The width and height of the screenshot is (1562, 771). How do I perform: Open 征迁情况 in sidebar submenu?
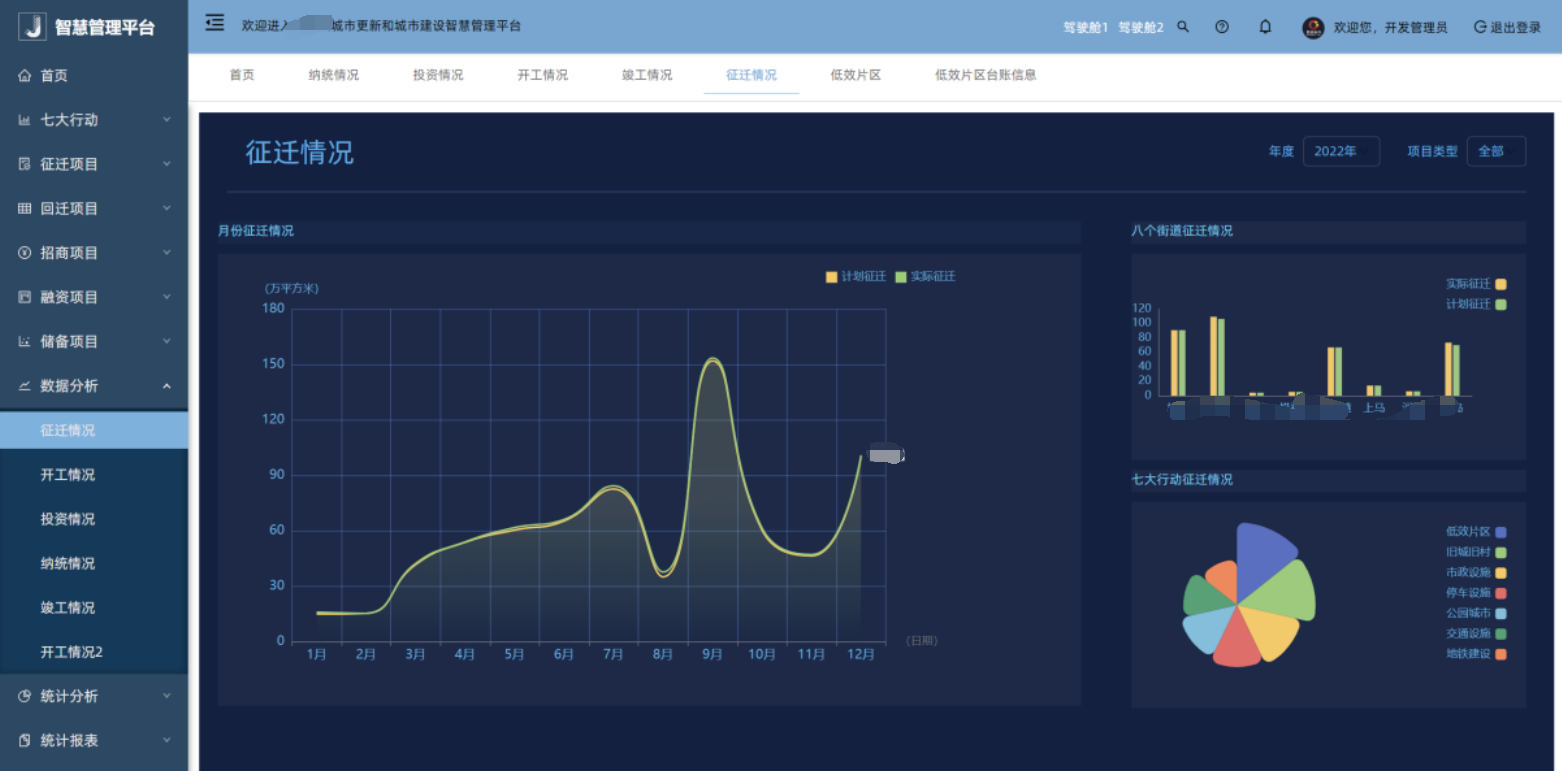coord(94,430)
